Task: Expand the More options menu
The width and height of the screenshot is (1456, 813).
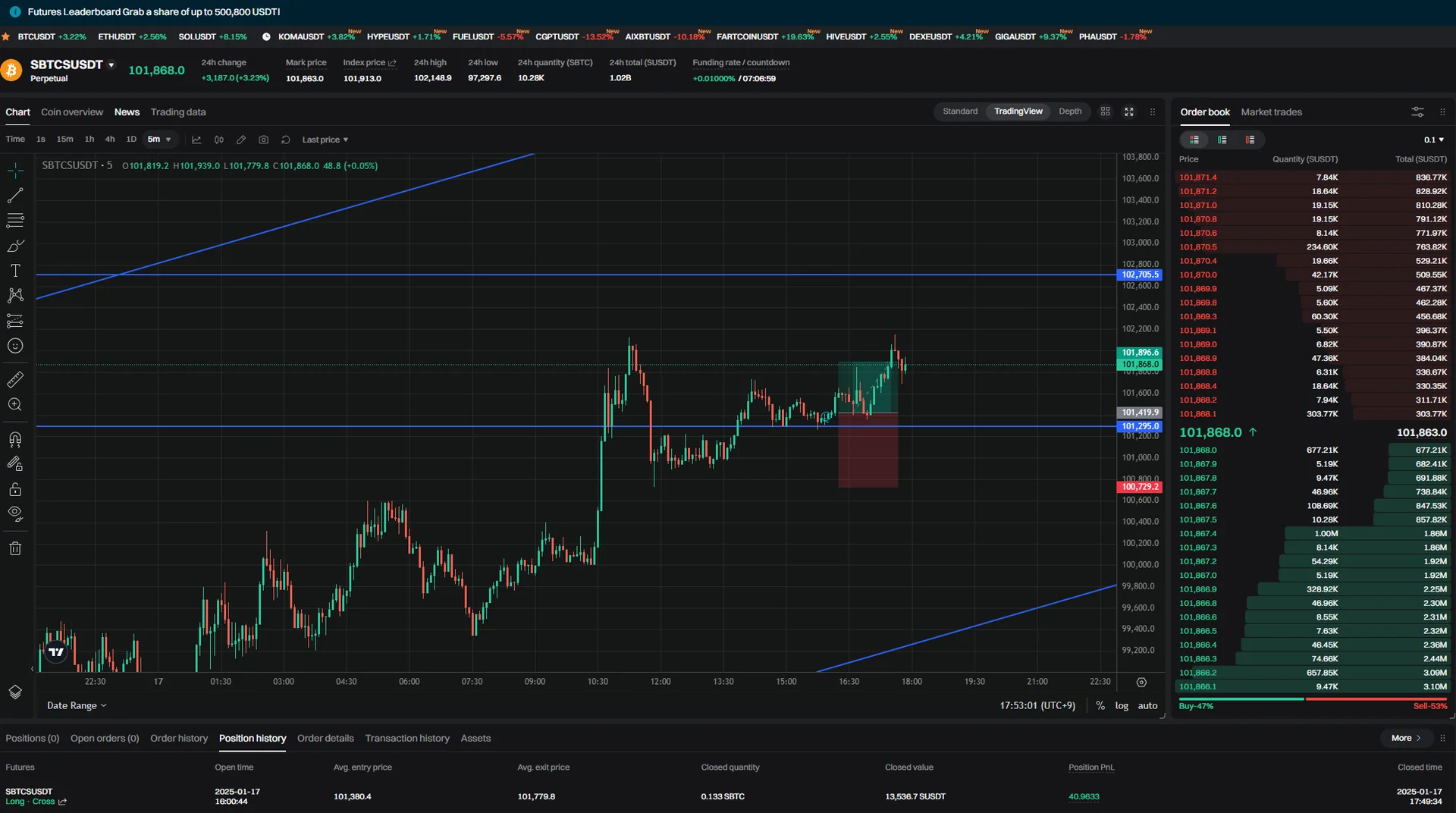Action: click(x=1406, y=738)
